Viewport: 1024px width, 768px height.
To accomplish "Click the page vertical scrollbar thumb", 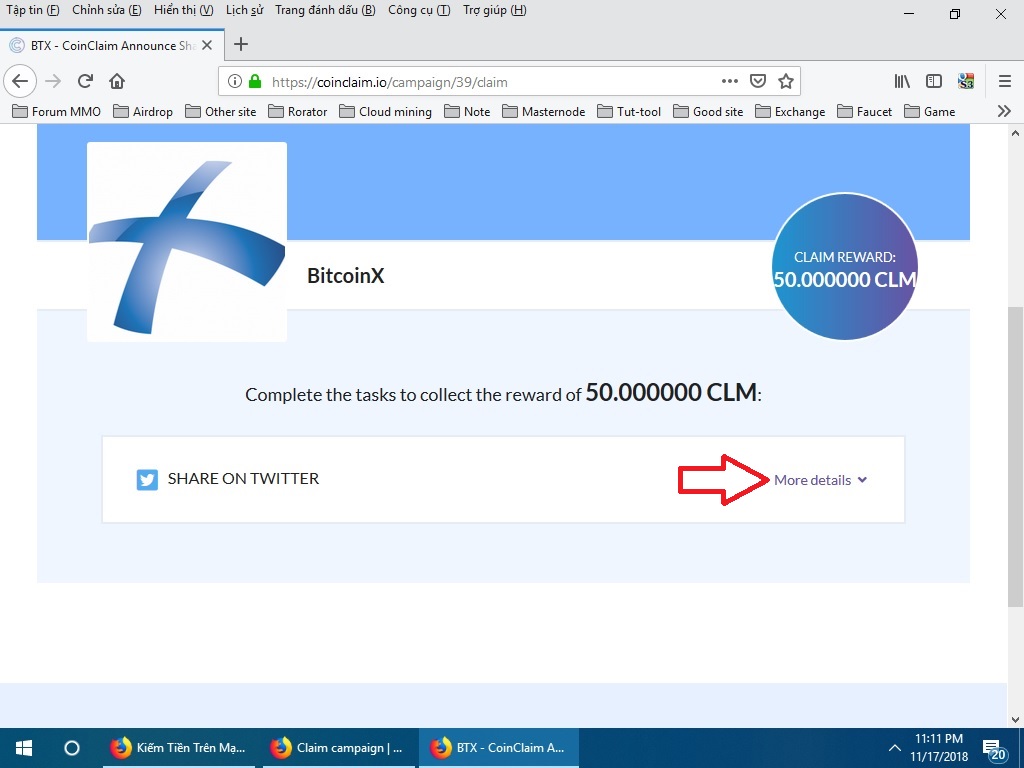I will (1015, 457).
